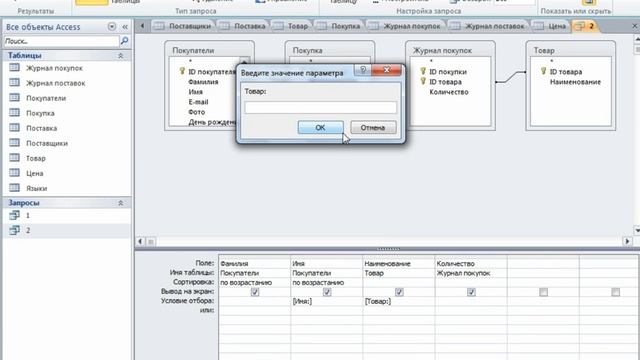The width and height of the screenshot is (640, 360).
Task: Toggle show checkbox for Наименование column
Action: point(399,292)
